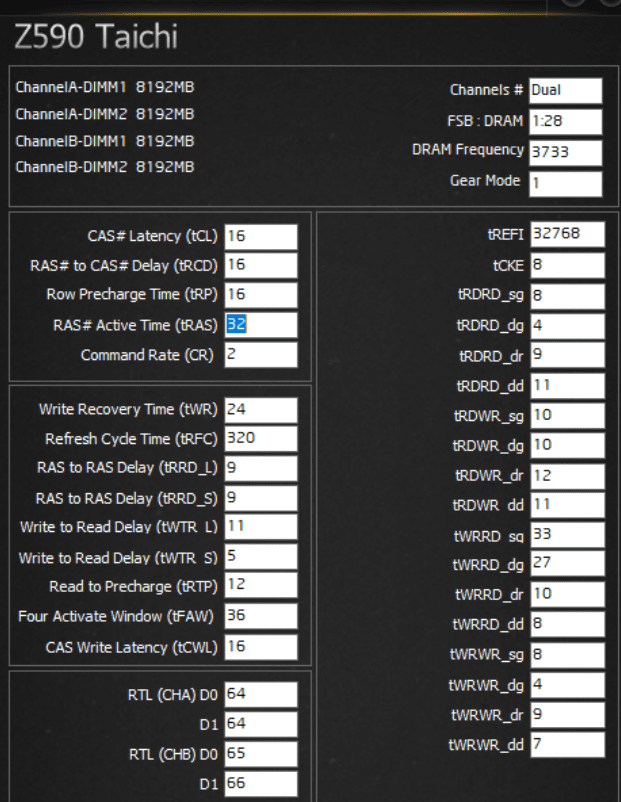Click the tWTR_S value field
621x802 pixels.
pos(261,556)
